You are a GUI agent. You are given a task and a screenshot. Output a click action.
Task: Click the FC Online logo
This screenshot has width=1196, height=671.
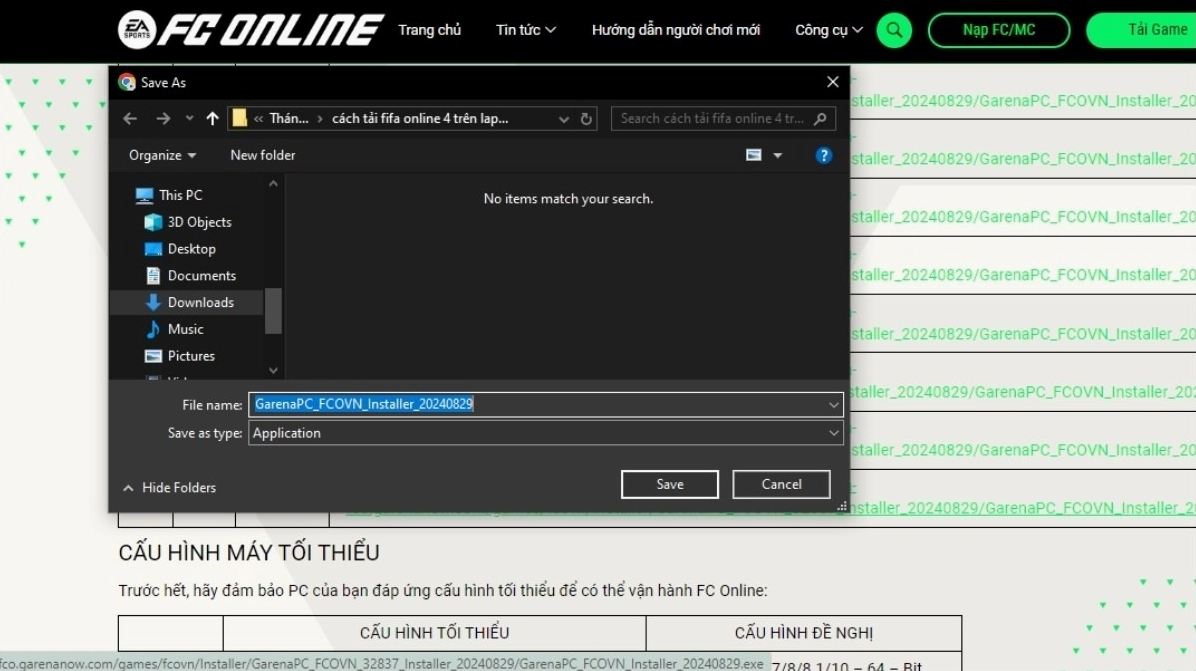[250, 30]
